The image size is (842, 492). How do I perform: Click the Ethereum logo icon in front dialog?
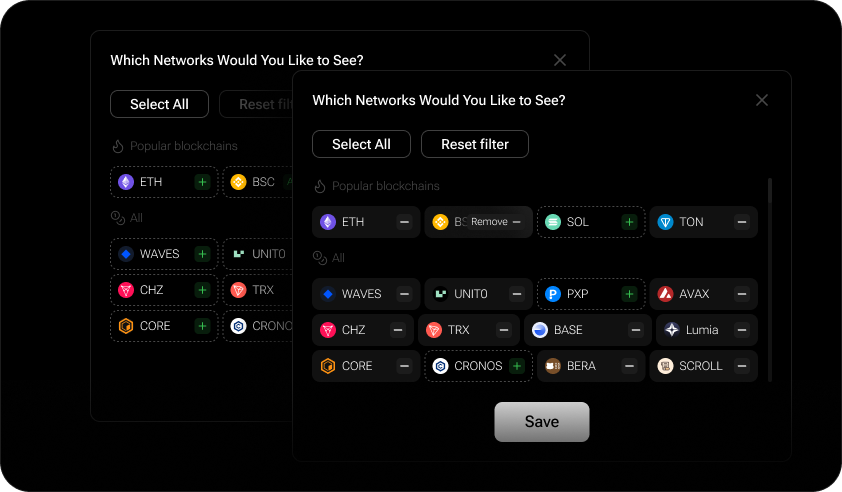pos(327,222)
